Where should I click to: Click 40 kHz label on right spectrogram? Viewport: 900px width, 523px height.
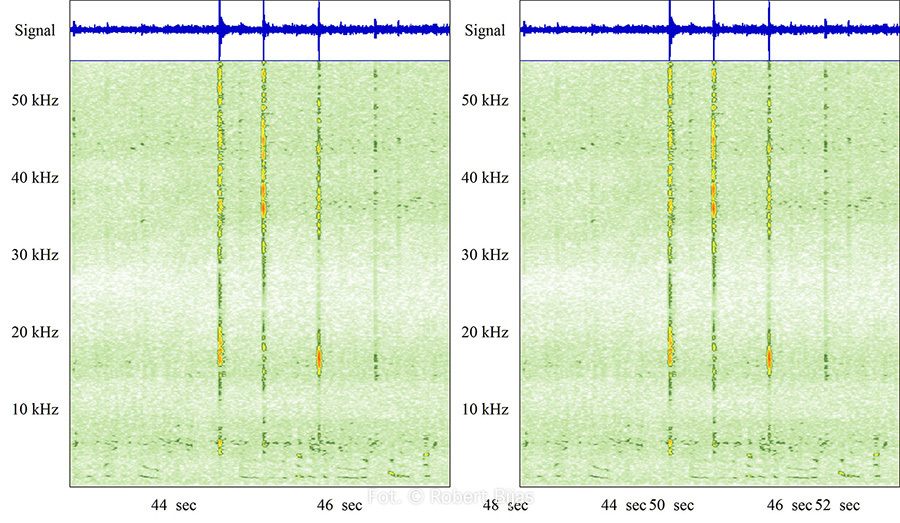[485, 178]
